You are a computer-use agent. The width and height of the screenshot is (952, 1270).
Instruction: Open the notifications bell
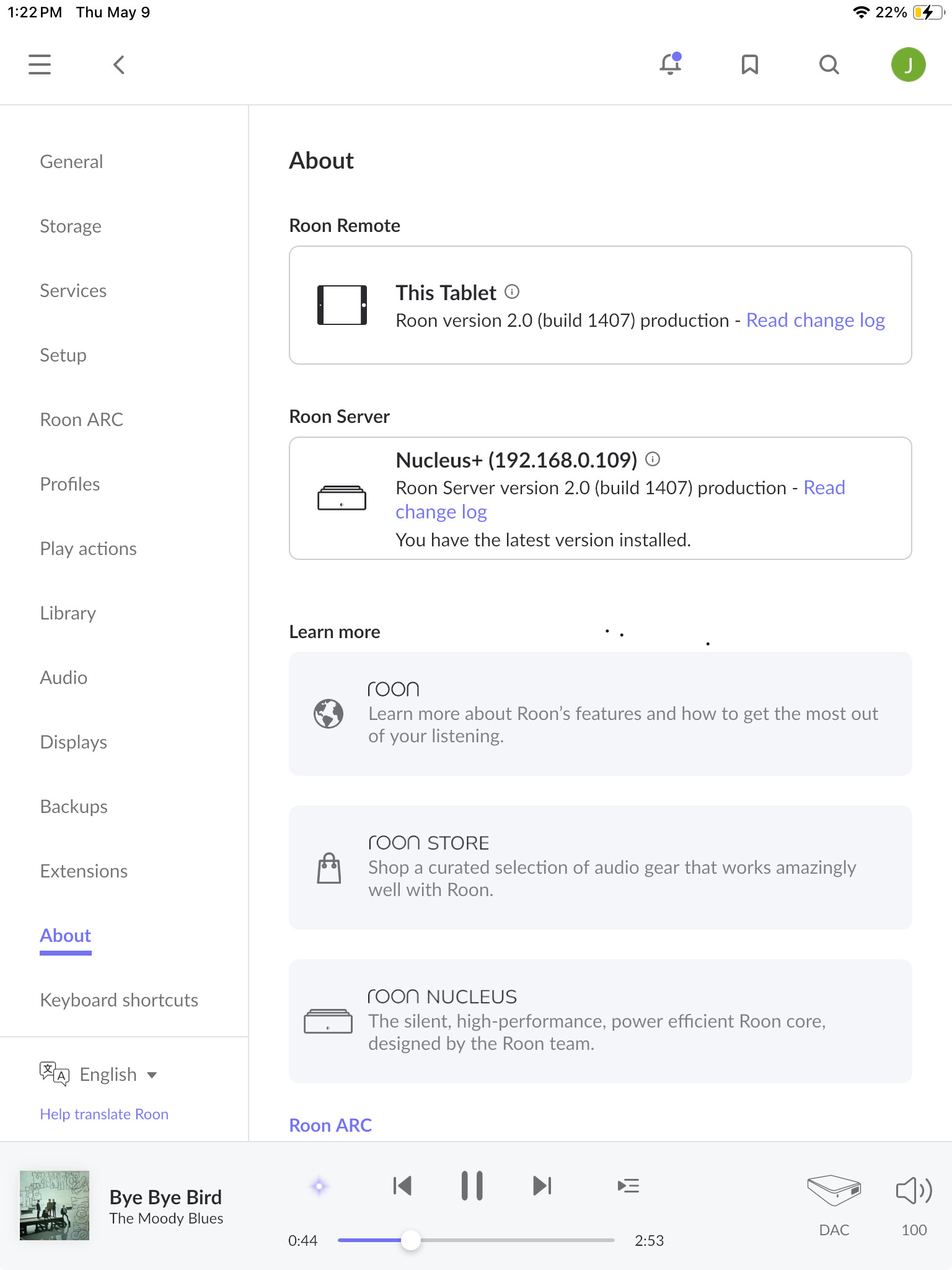click(671, 64)
